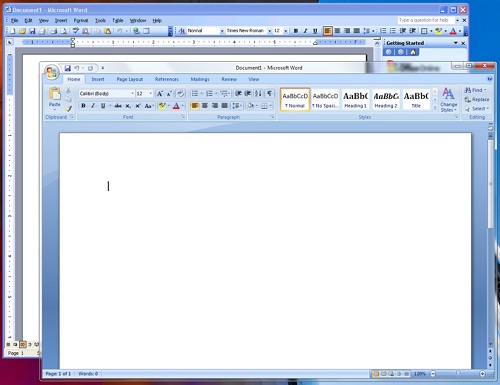Click the Cut scissors icon in Clipboard group
500x385 pixels.
68,91
